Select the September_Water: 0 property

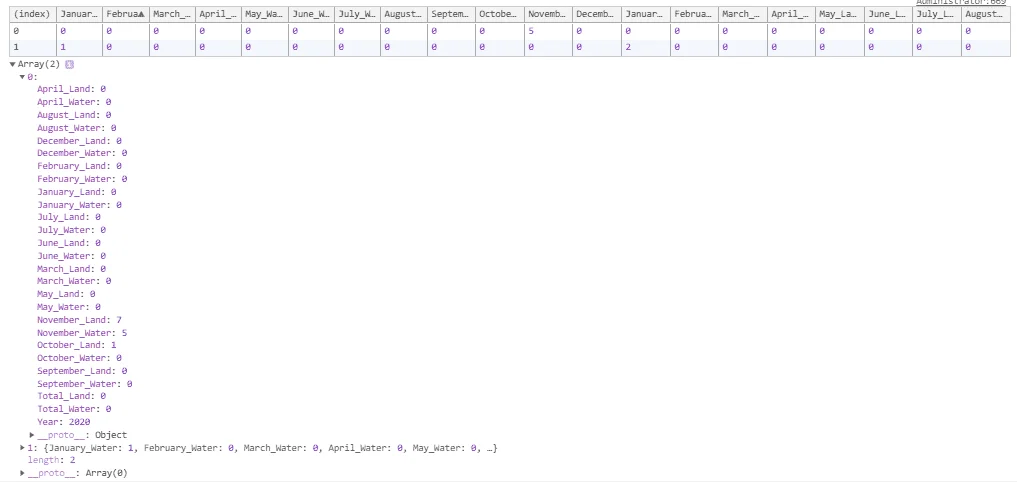84,384
